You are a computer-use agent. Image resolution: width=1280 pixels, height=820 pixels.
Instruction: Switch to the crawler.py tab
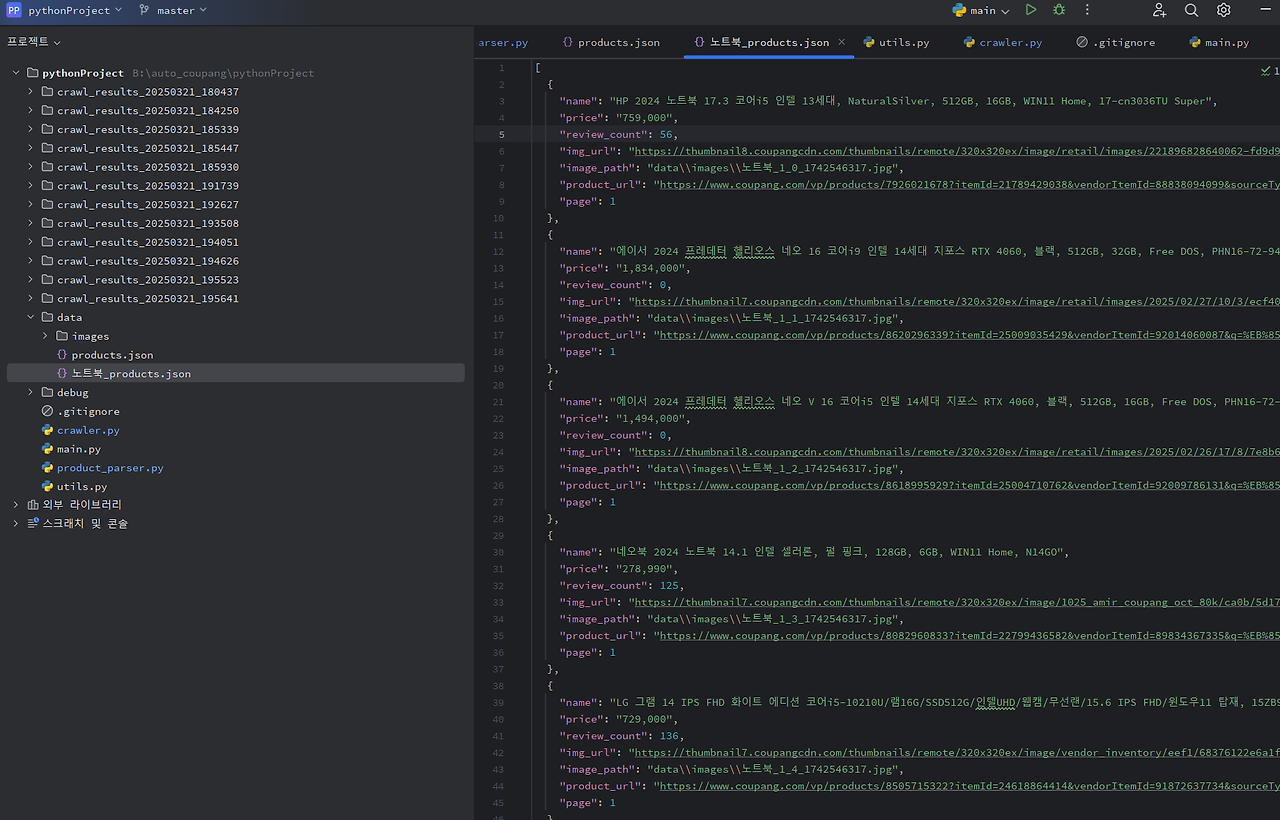click(x=1010, y=43)
